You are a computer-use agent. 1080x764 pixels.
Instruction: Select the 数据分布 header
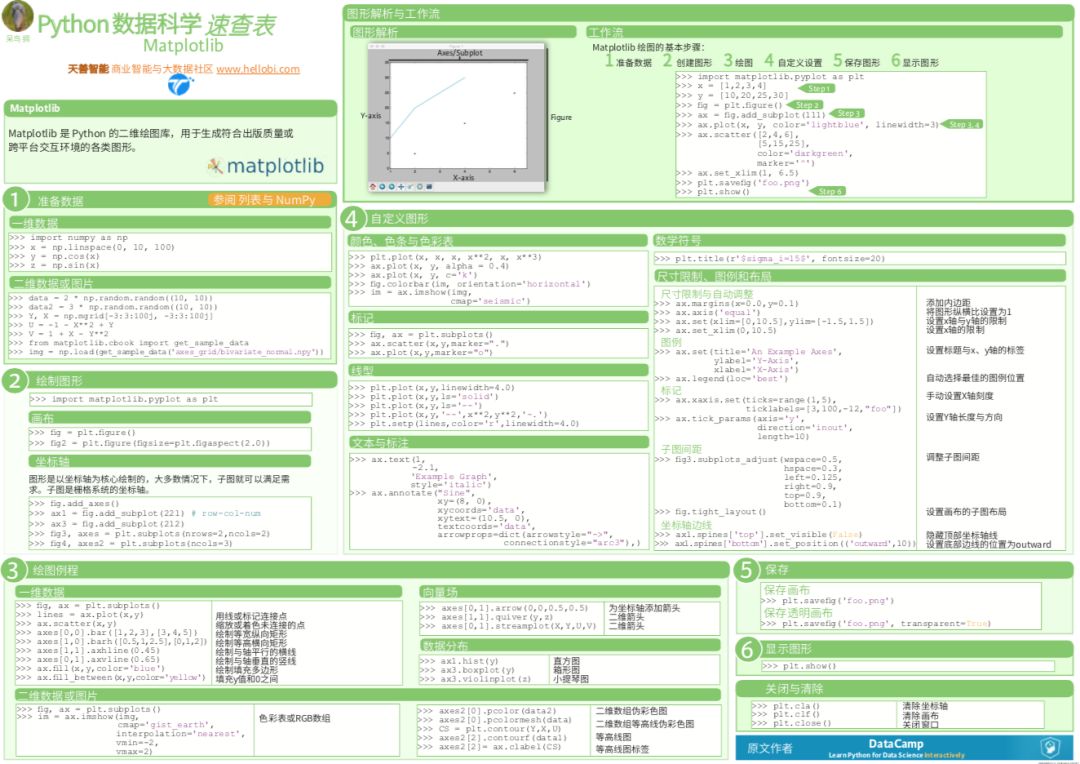pyautogui.click(x=570, y=646)
